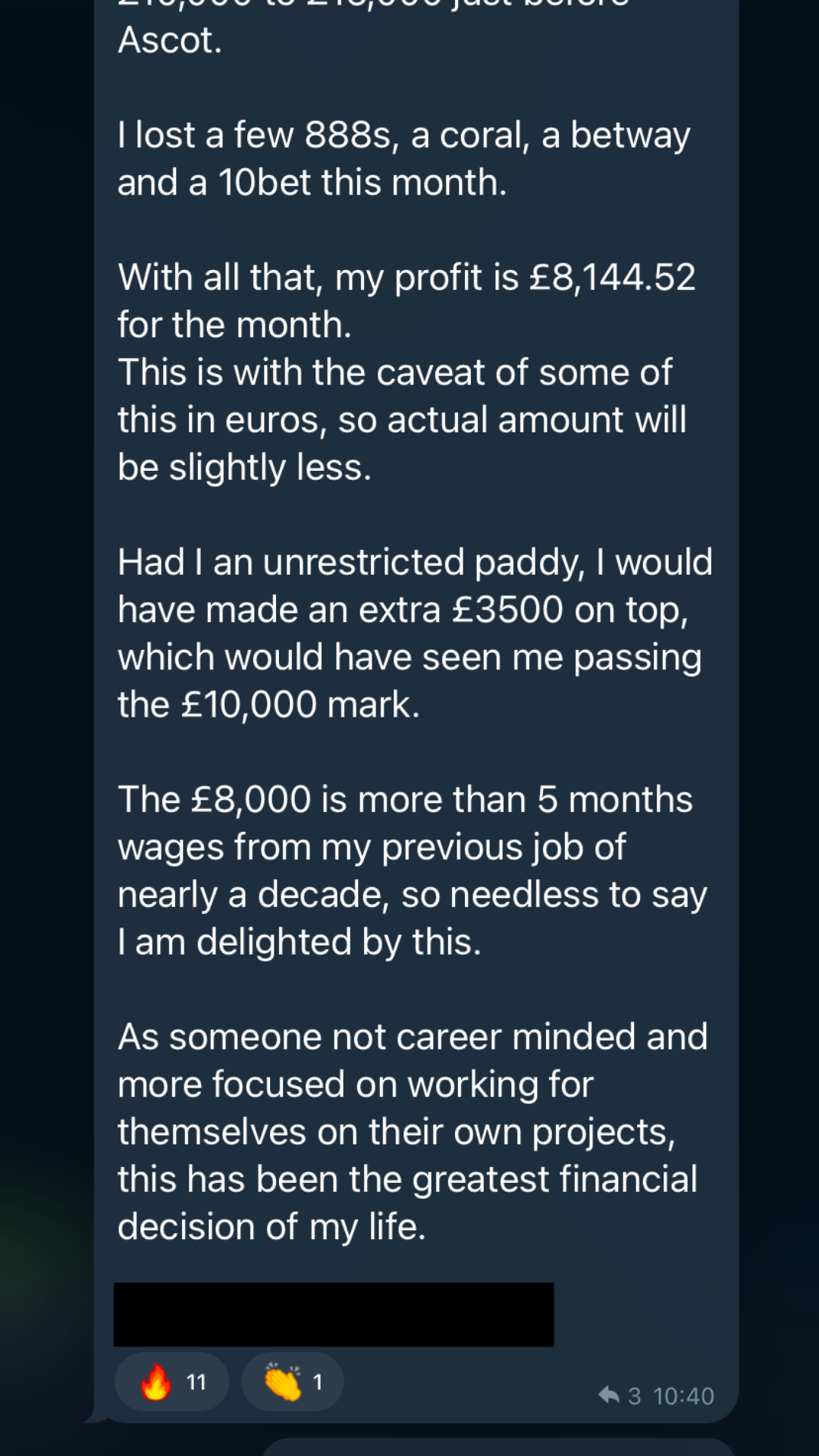
Task: Click the clap reaction count 1
Action: [x=318, y=1382]
